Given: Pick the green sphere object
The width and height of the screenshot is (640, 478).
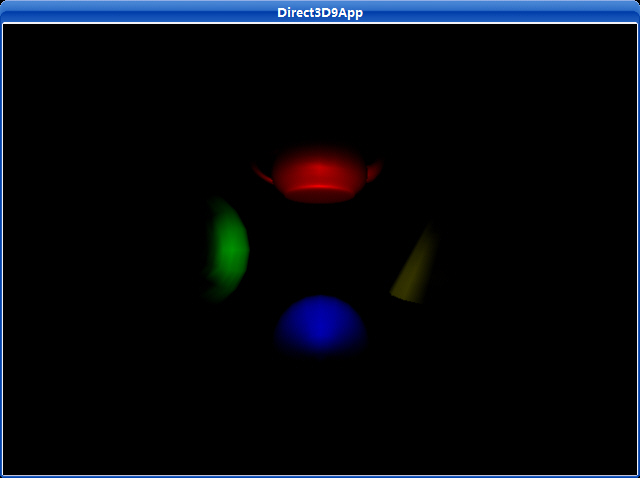Looking at the screenshot, I should coord(227,249).
